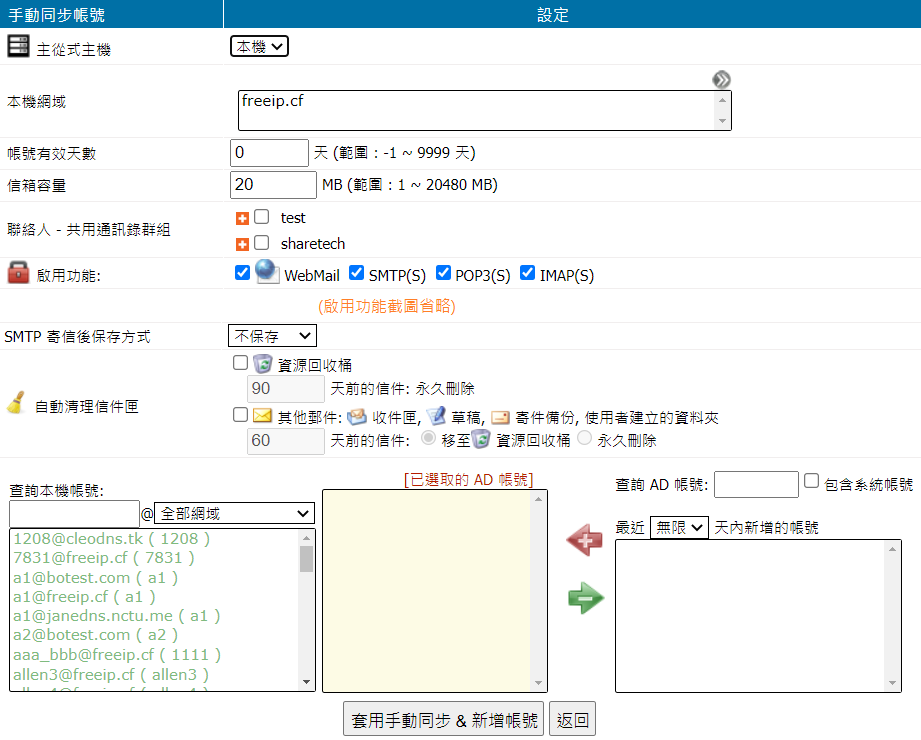Select a1@botest.com from the account list
Image resolution: width=921 pixels, height=740 pixels.
[x=95, y=577]
